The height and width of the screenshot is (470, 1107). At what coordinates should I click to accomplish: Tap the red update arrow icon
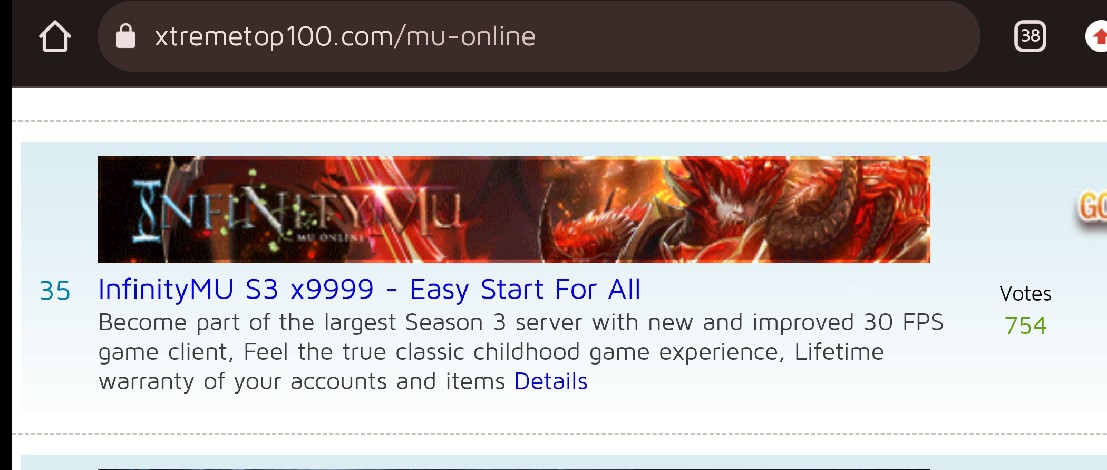click(1096, 36)
